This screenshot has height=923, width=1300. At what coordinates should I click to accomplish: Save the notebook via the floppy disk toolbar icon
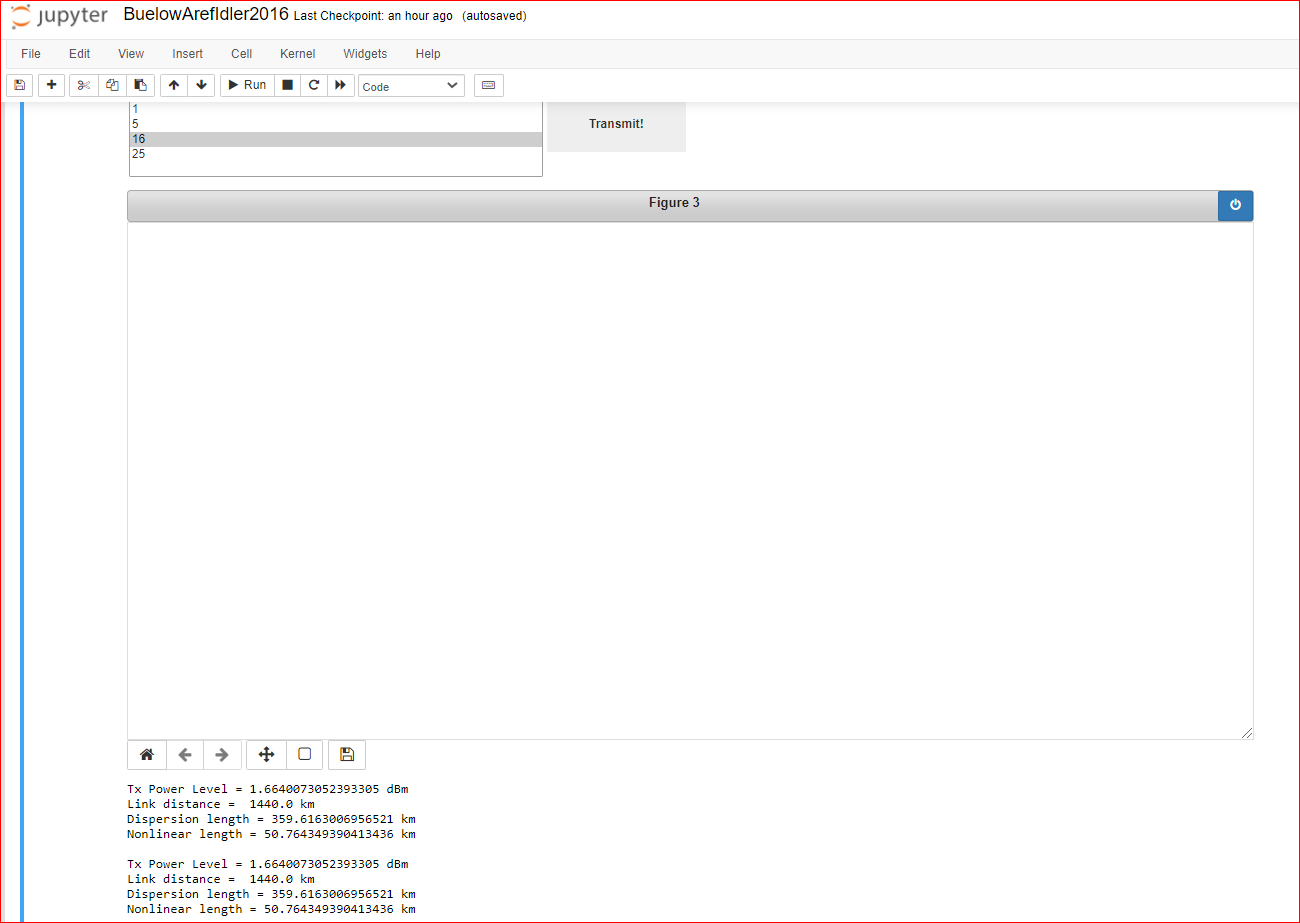pos(19,85)
